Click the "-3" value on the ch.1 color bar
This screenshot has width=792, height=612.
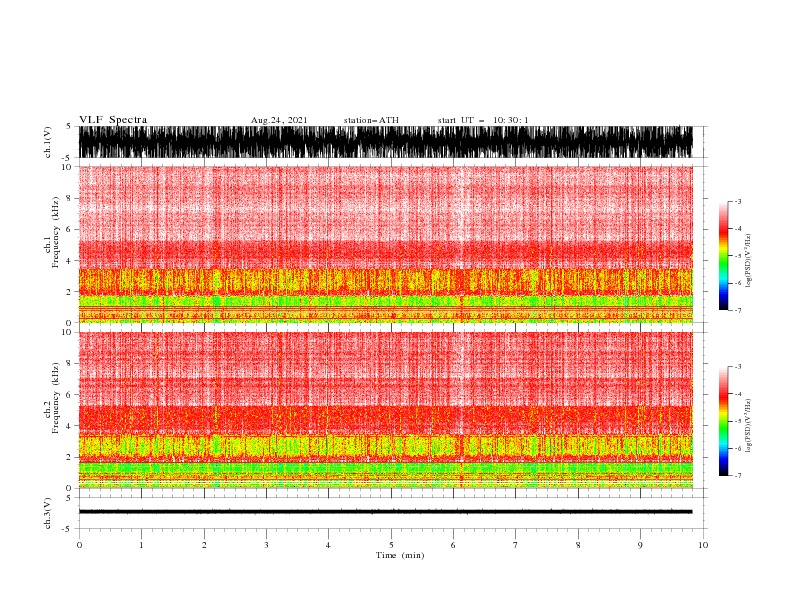click(737, 202)
